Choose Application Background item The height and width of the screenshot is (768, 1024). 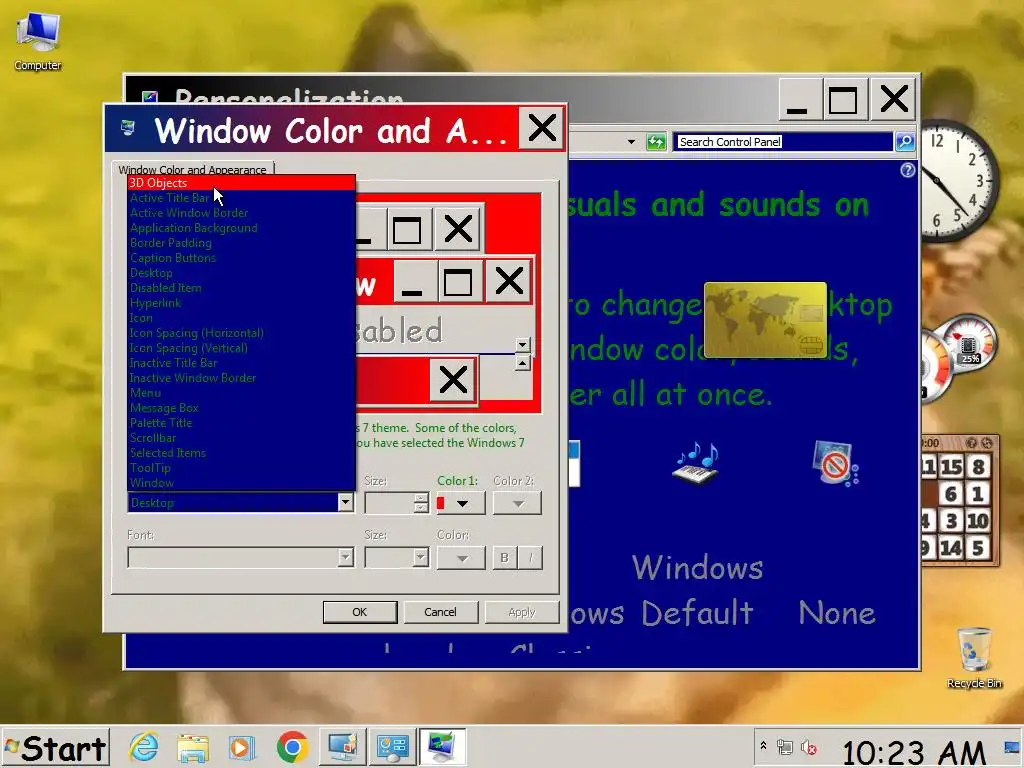[x=242, y=228]
